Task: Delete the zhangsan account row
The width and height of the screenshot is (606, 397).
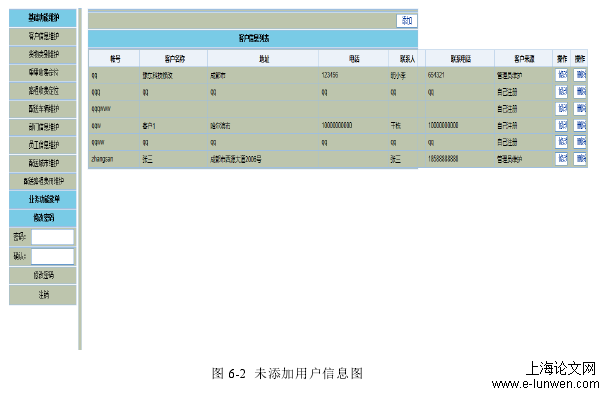Action: [x=580, y=158]
